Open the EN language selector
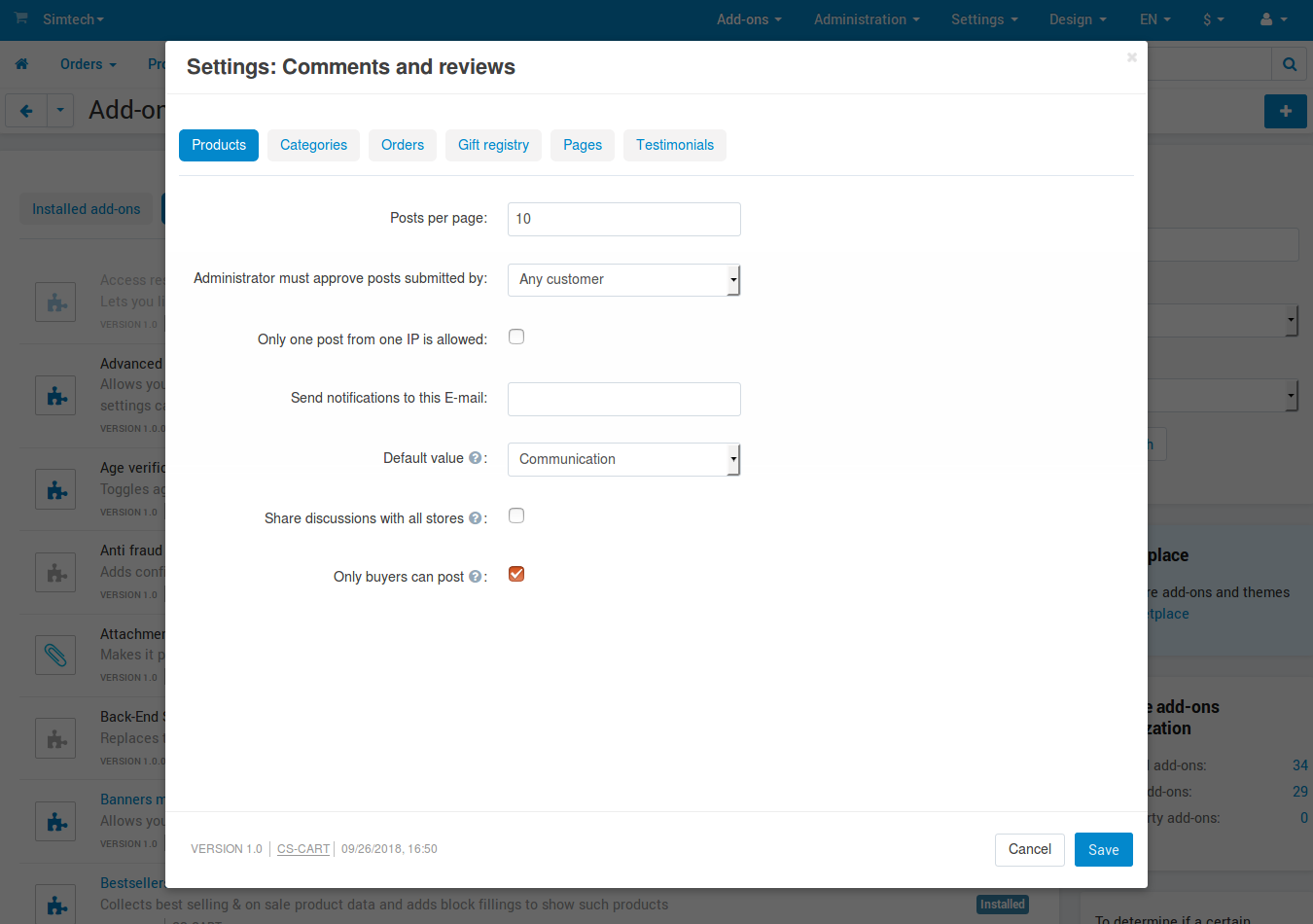Image resolution: width=1313 pixels, height=924 pixels. (1155, 19)
